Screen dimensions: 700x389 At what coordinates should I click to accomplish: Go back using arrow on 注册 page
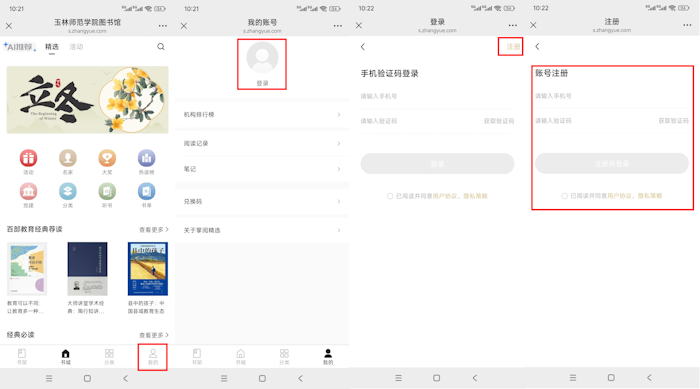pos(538,46)
